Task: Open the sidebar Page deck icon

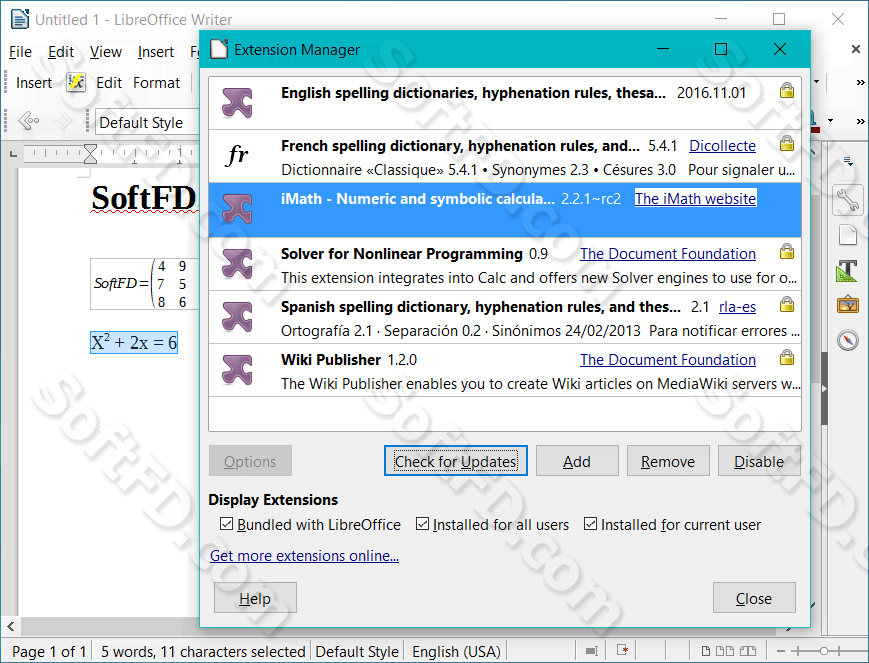Action: coord(848,235)
